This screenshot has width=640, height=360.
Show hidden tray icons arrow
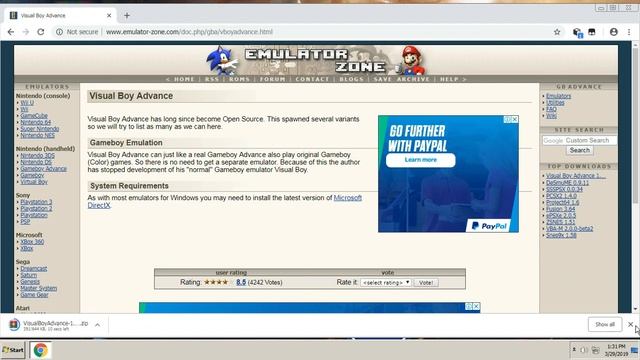[x=573, y=350]
